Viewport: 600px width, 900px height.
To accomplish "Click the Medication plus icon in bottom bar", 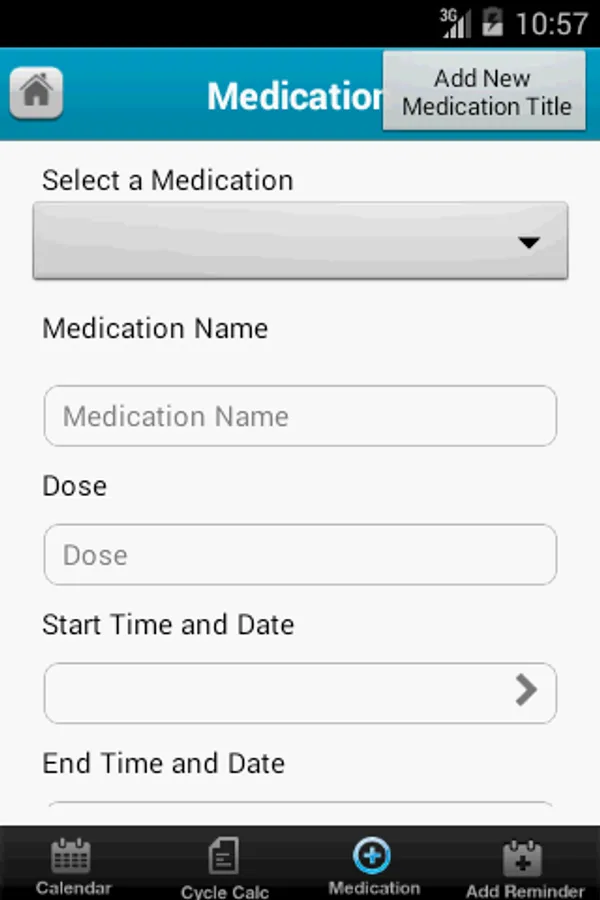I will pos(373,856).
